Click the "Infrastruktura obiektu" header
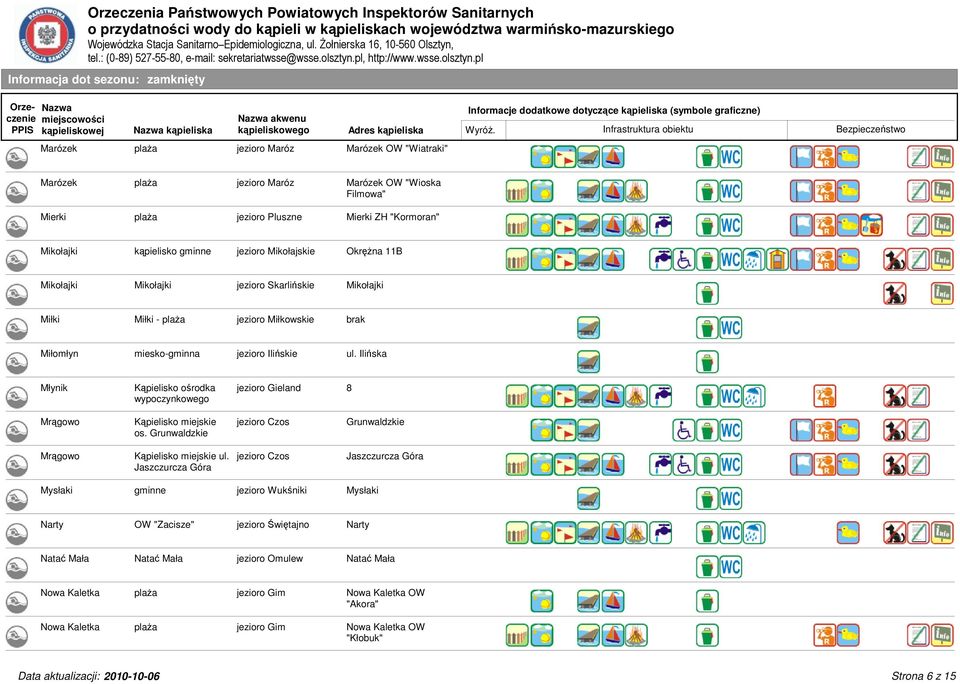 coord(648,129)
